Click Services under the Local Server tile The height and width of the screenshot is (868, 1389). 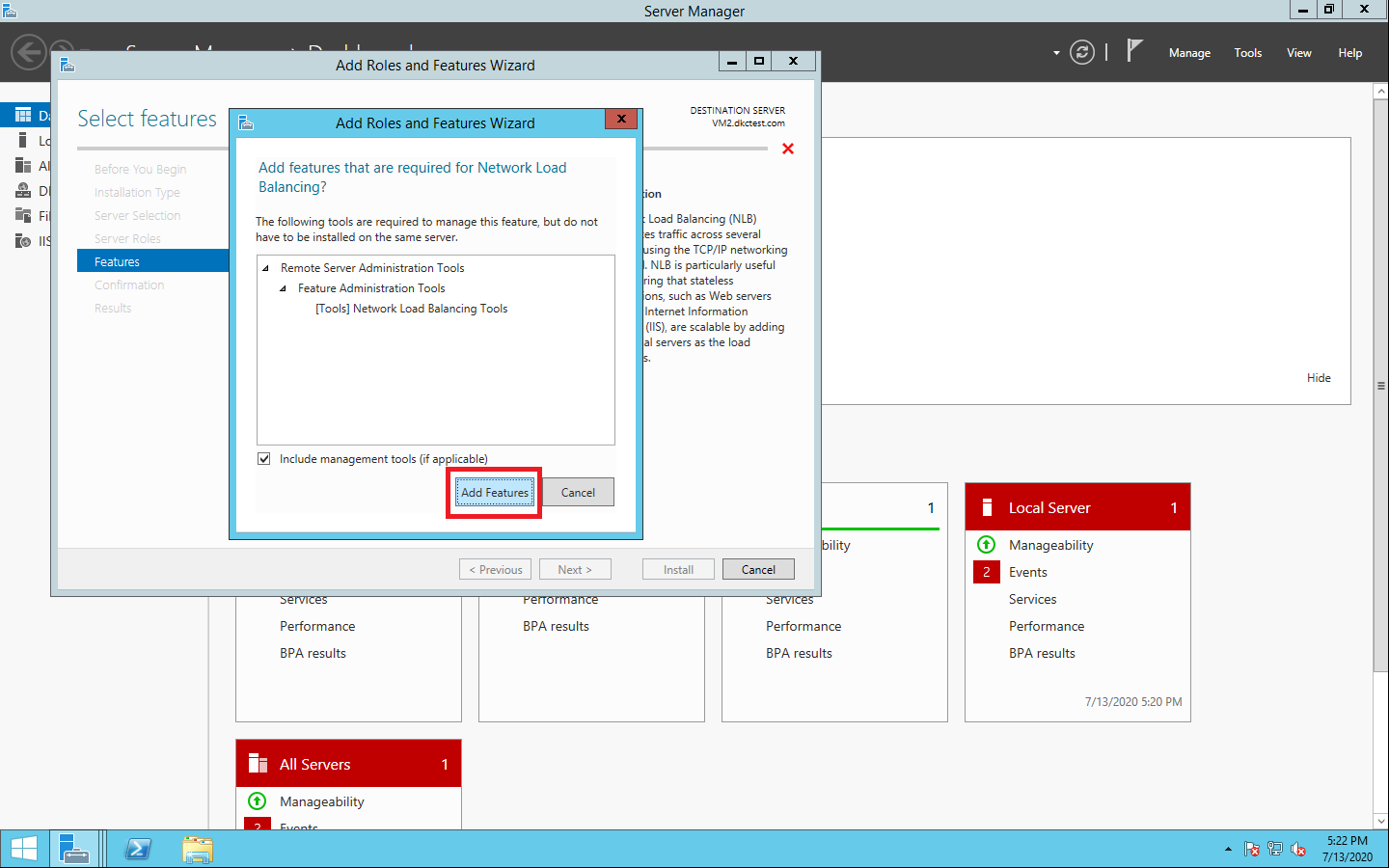(x=1032, y=599)
